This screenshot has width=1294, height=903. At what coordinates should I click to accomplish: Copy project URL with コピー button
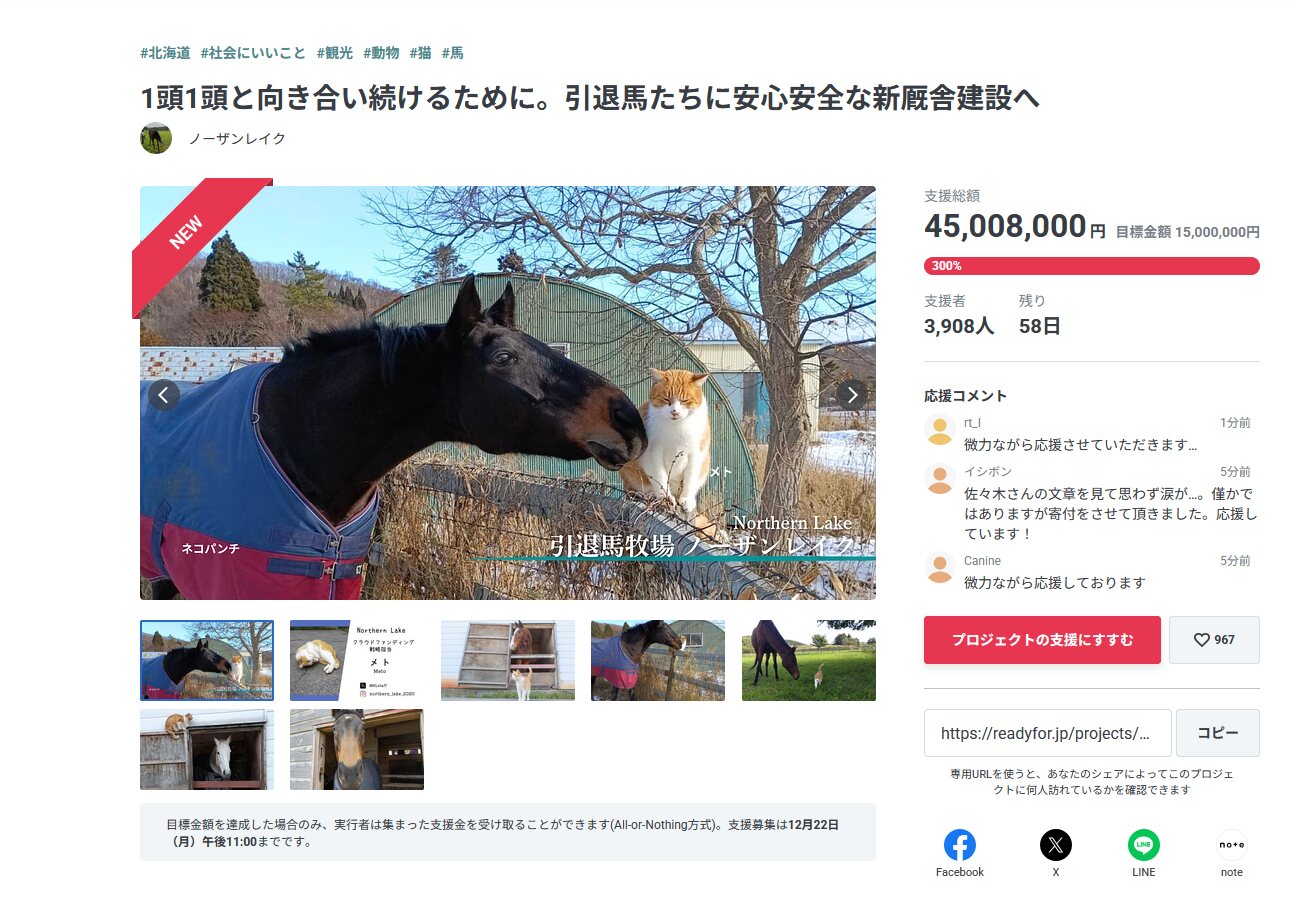pyautogui.click(x=1217, y=733)
